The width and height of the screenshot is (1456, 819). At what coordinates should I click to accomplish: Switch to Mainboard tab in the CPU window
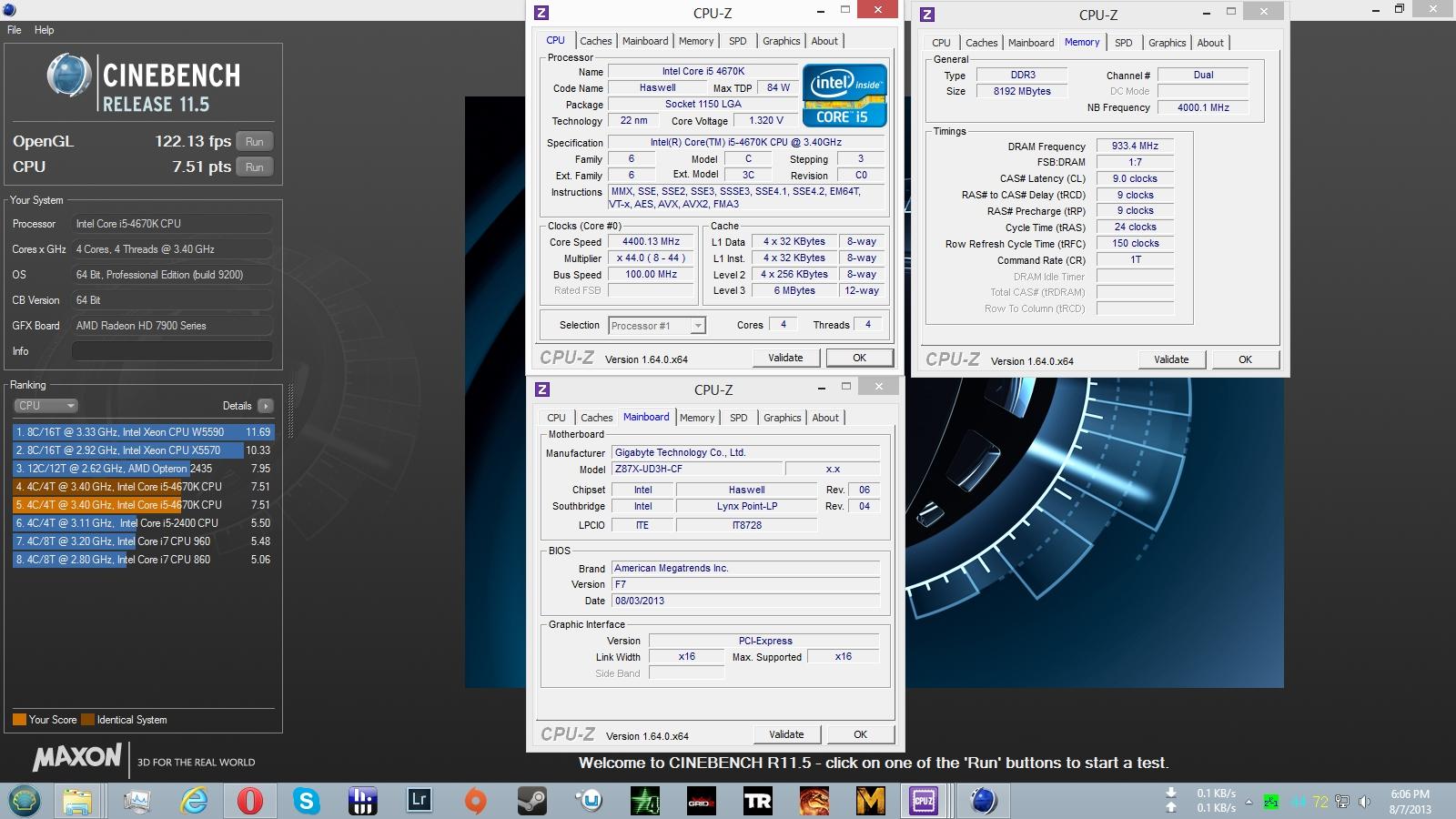click(x=645, y=41)
